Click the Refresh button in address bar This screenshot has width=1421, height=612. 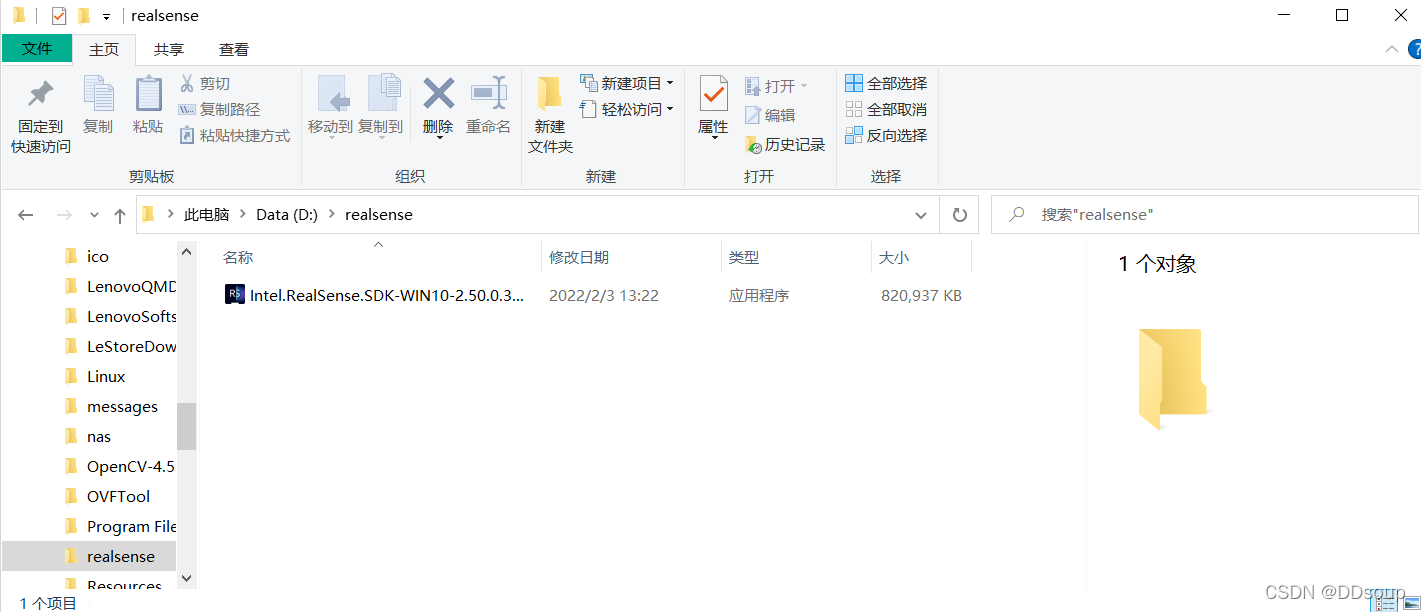(960, 215)
